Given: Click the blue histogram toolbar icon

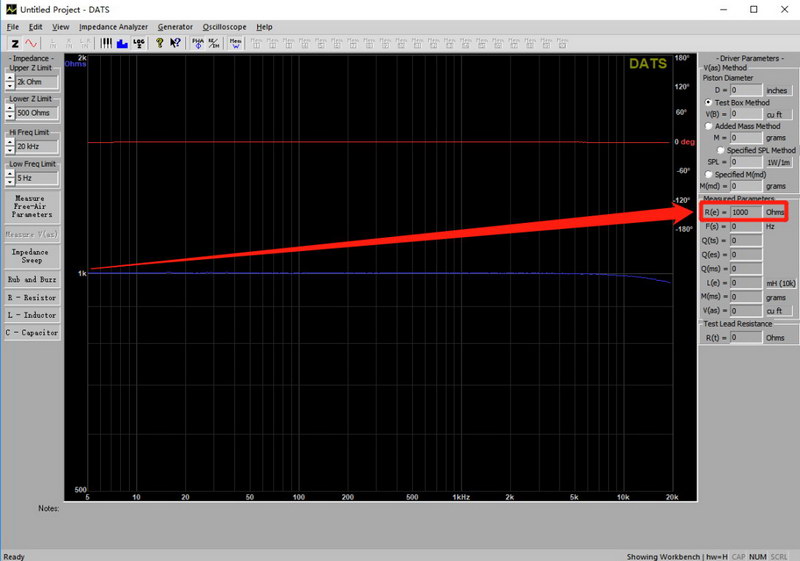Looking at the screenshot, I should (122, 43).
